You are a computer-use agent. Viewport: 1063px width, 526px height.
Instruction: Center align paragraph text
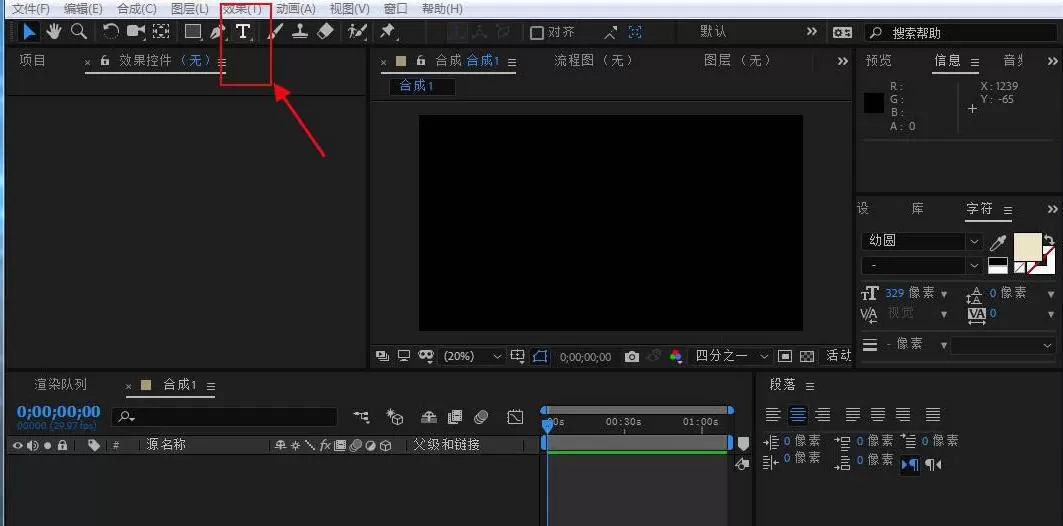tap(798, 414)
